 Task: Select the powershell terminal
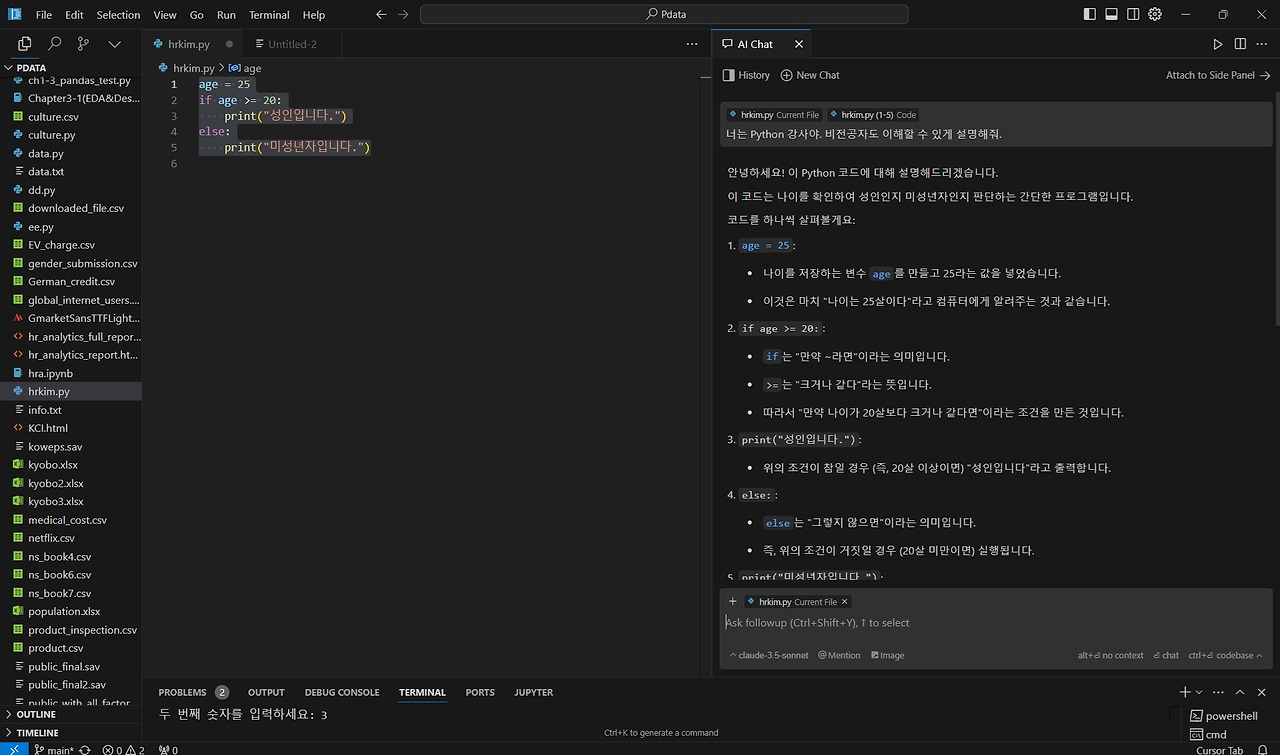[1225, 716]
